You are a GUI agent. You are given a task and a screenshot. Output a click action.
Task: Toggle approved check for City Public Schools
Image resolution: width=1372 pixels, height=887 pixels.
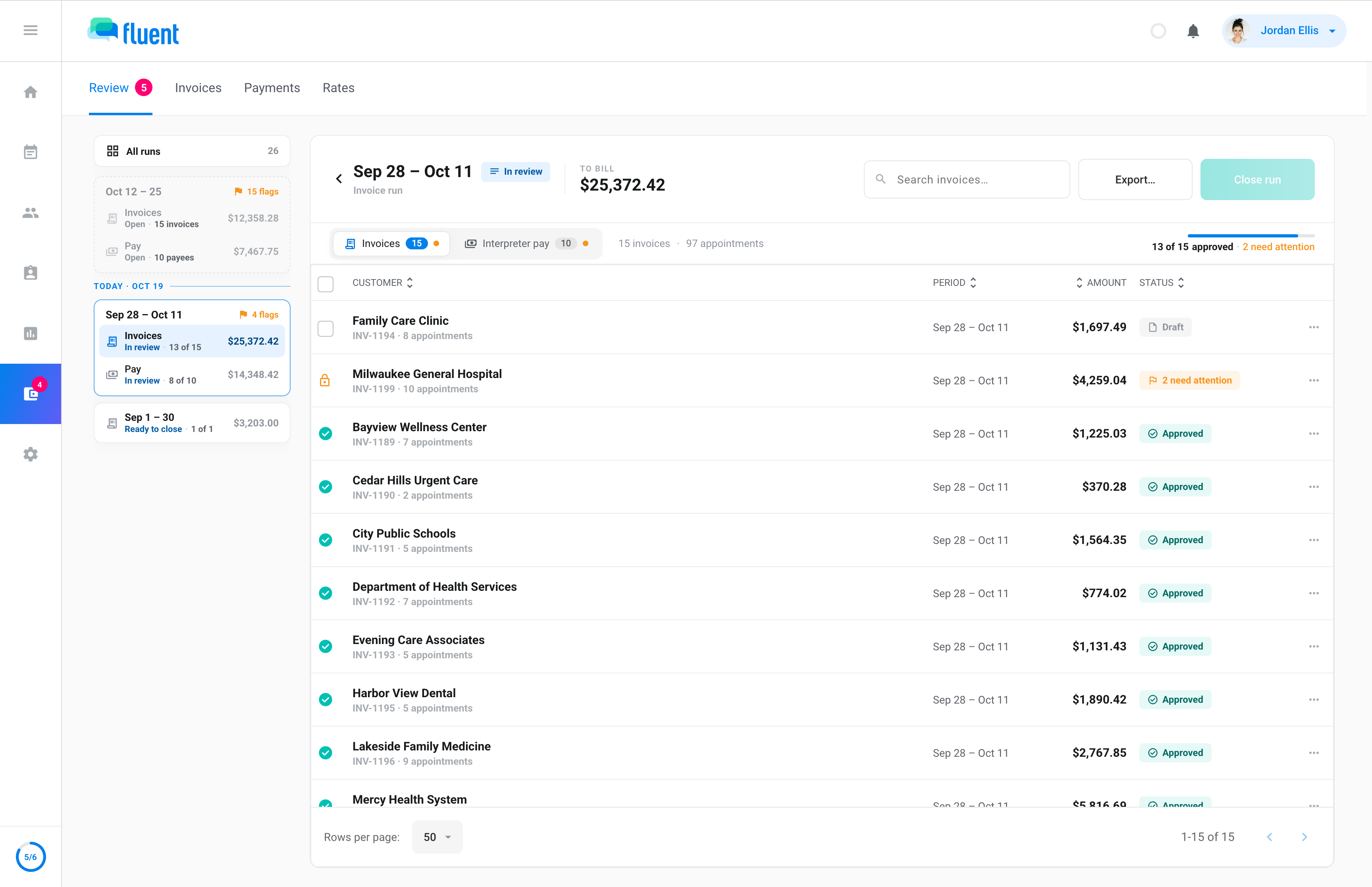(325, 540)
